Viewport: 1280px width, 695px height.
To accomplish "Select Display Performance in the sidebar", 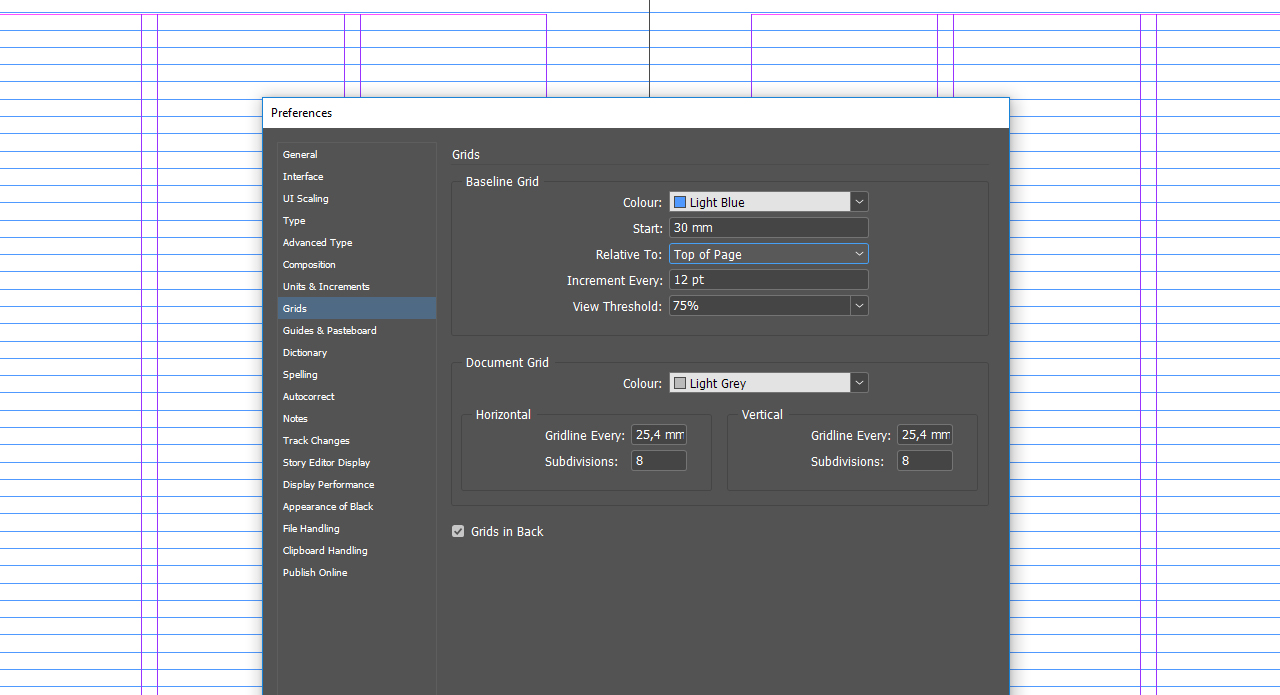I will (x=328, y=485).
